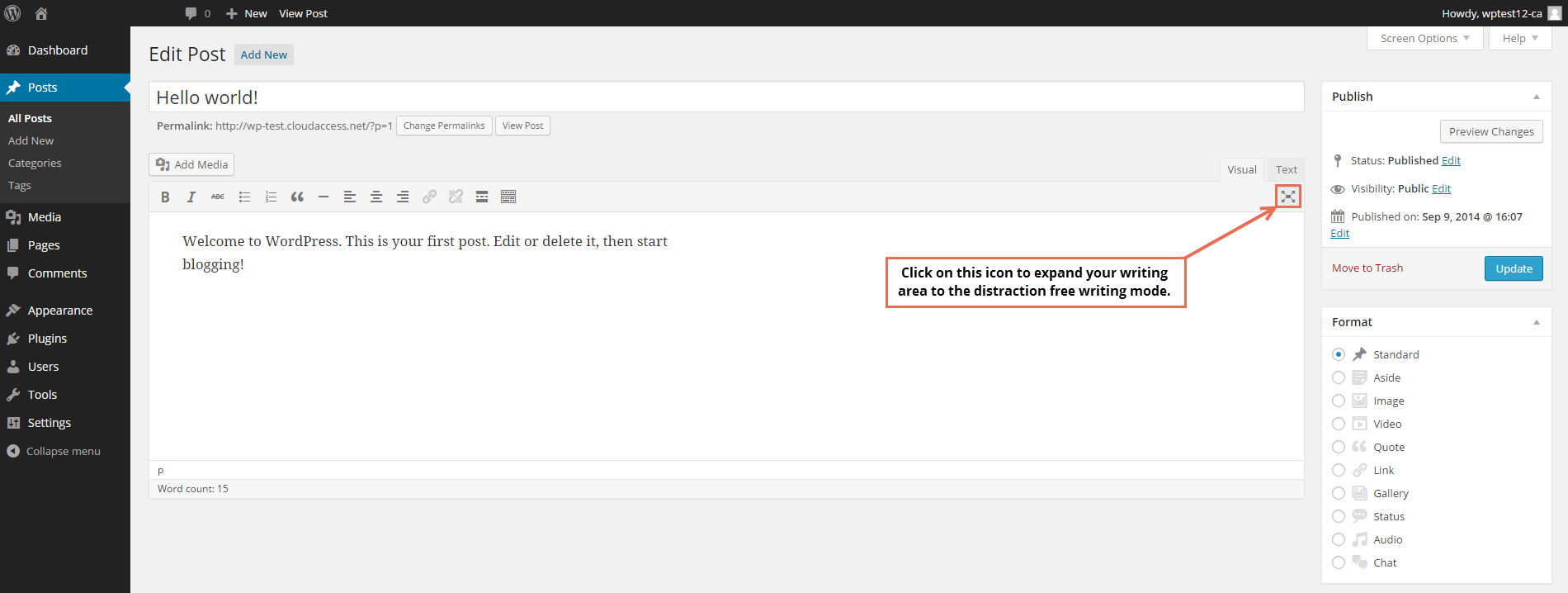The width and height of the screenshot is (1568, 593).
Task: Move this post to Trash
Action: coord(1367,268)
